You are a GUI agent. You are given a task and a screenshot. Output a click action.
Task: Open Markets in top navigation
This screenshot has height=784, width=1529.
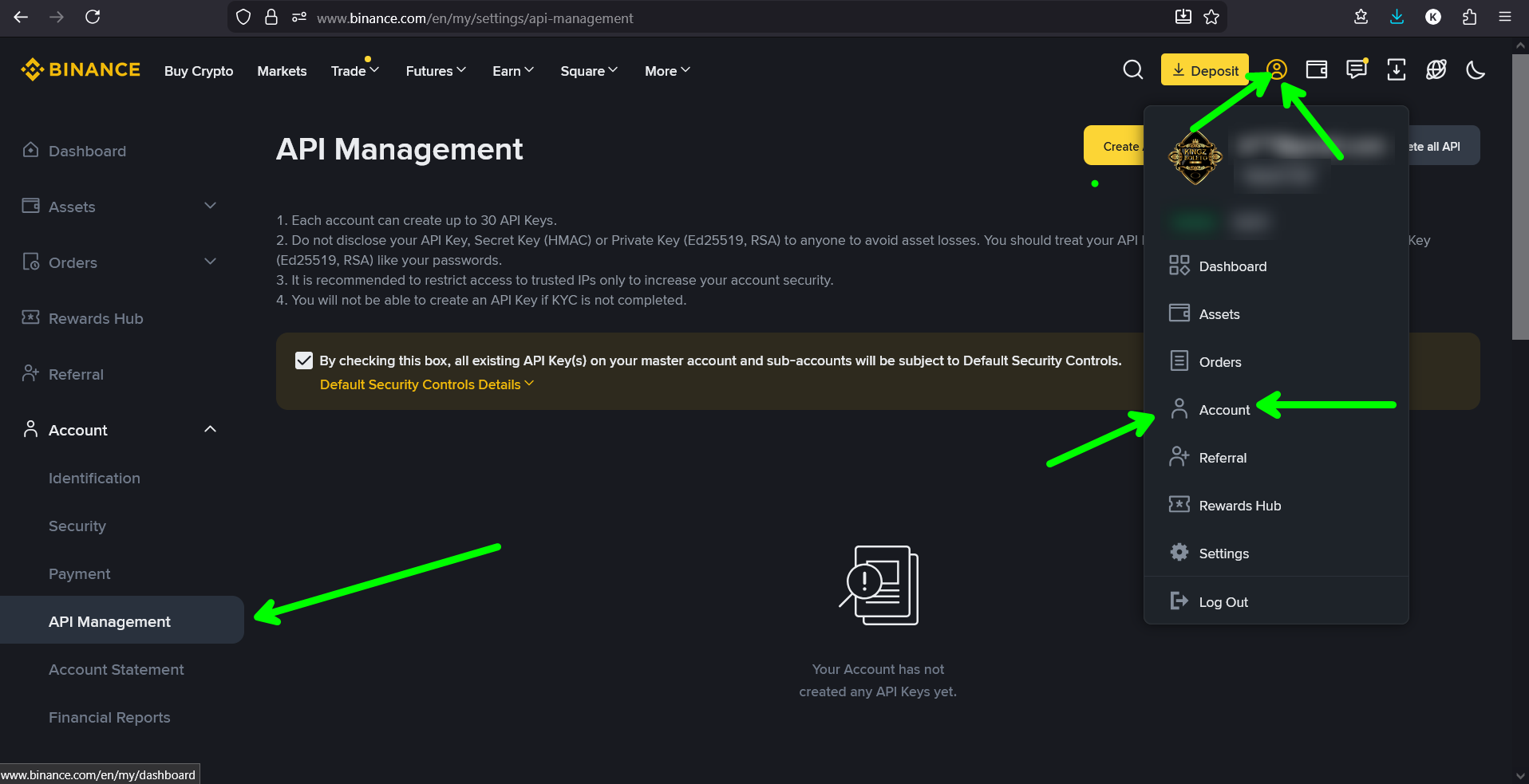click(282, 71)
